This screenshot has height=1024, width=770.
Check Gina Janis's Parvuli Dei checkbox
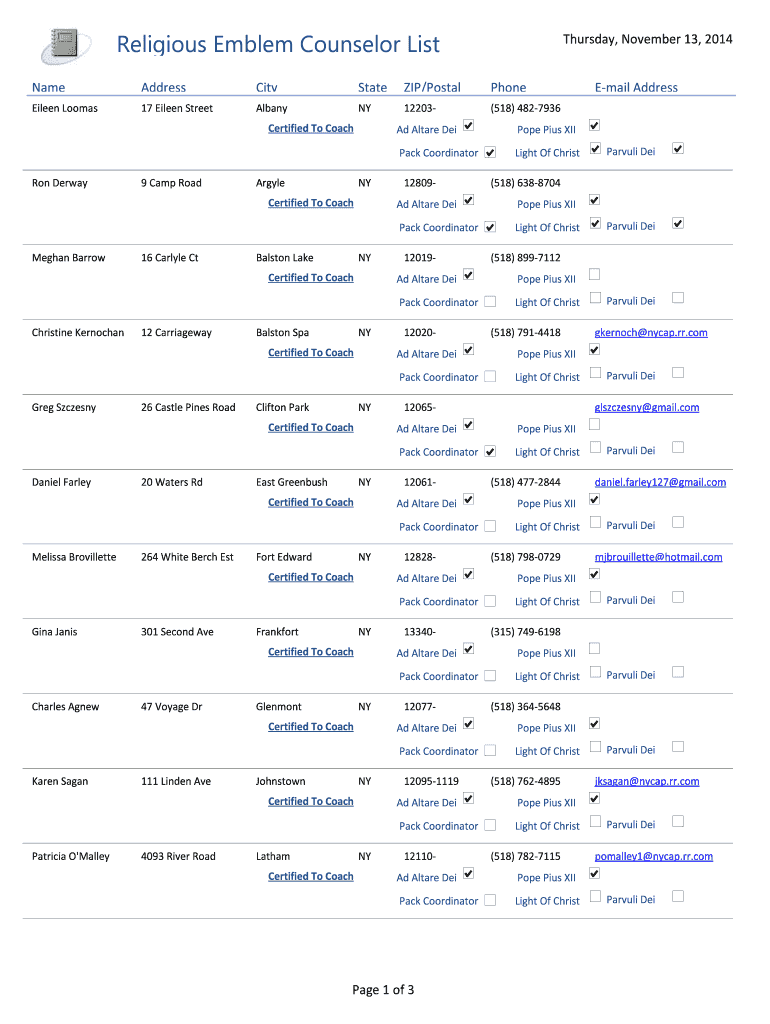click(x=678, y=672)
